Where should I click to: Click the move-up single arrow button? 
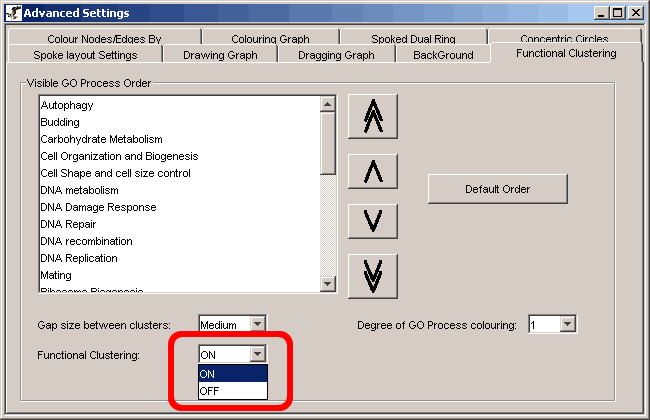click(373, 171)
